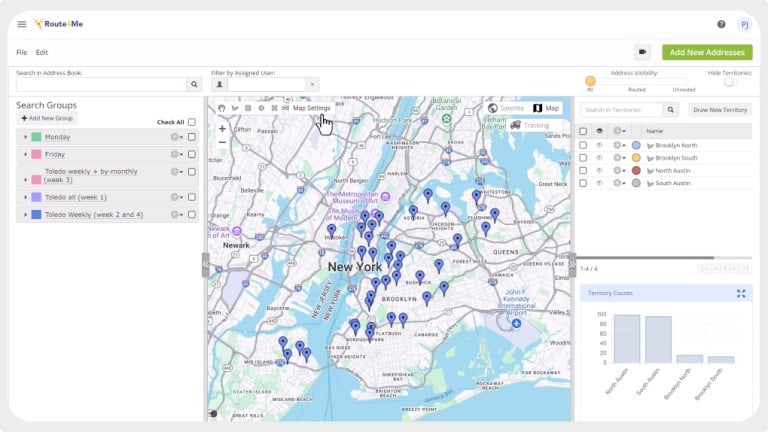The width and height of the screenshot is (768, 432).
Task: Zoom in on the map
Action: [222, 129]
